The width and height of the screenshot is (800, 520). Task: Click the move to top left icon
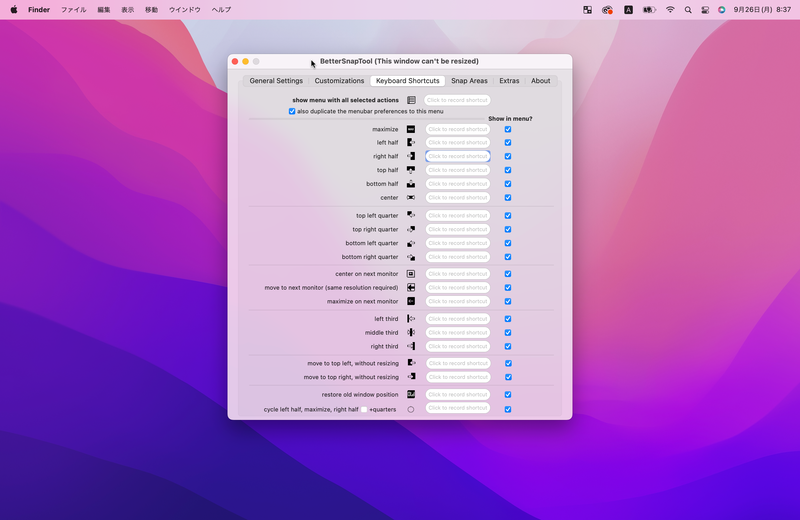click(x=411, y=363)
